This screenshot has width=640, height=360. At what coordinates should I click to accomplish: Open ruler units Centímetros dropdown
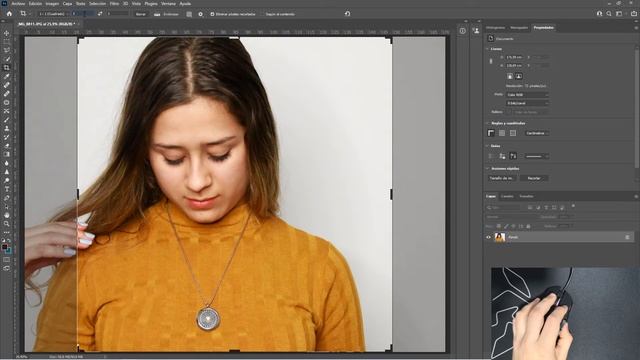pos(536,133)
